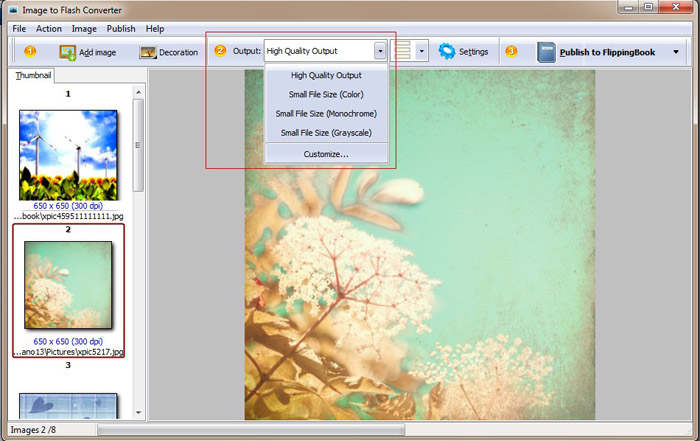Click the thumbnail panel scroll down arrow
Screen dimensions: 700x441
[138, 413]
